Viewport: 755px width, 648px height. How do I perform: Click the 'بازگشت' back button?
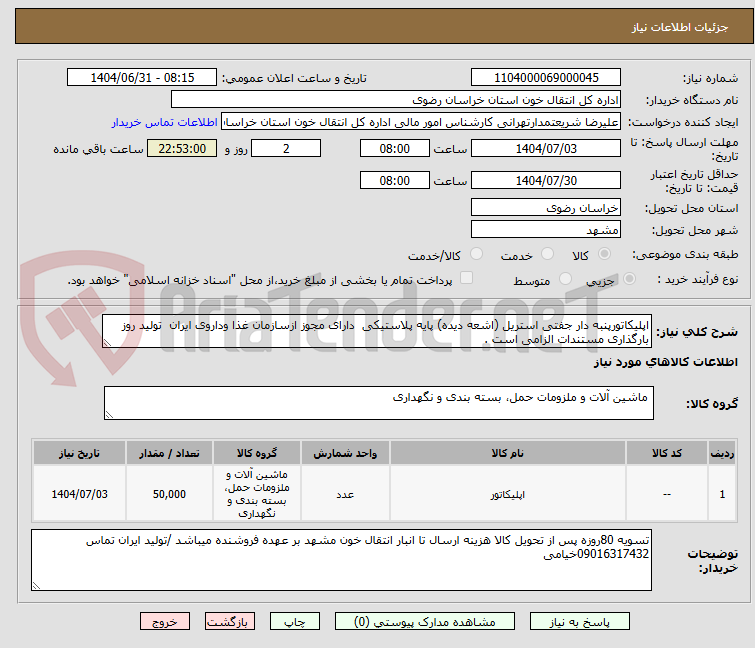click(x=227, y=621)
